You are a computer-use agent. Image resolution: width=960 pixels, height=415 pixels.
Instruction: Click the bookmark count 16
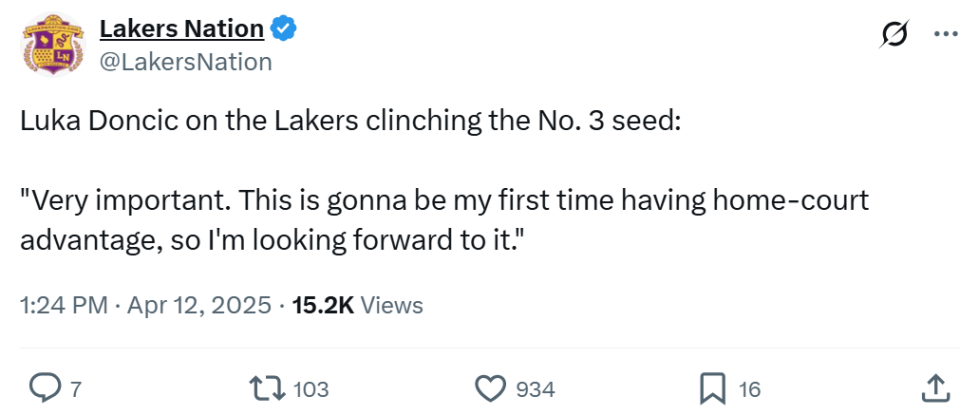749,389
